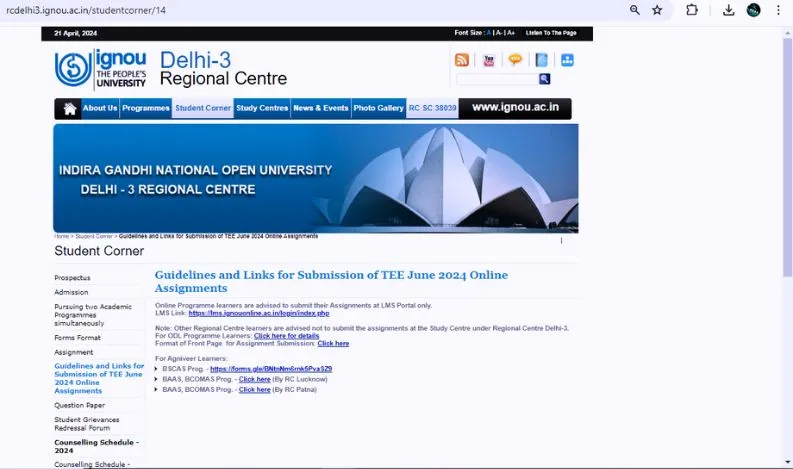Click here link by RC Lucknow
Screen dimensions: 793x469
254,379
